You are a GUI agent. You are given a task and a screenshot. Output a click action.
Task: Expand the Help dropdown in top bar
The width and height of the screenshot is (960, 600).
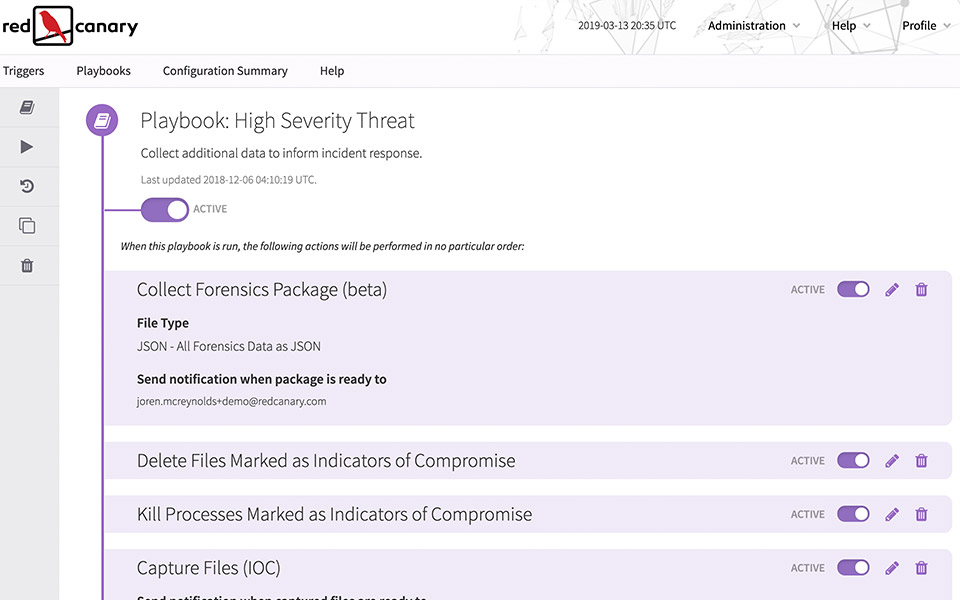(850, 26)
